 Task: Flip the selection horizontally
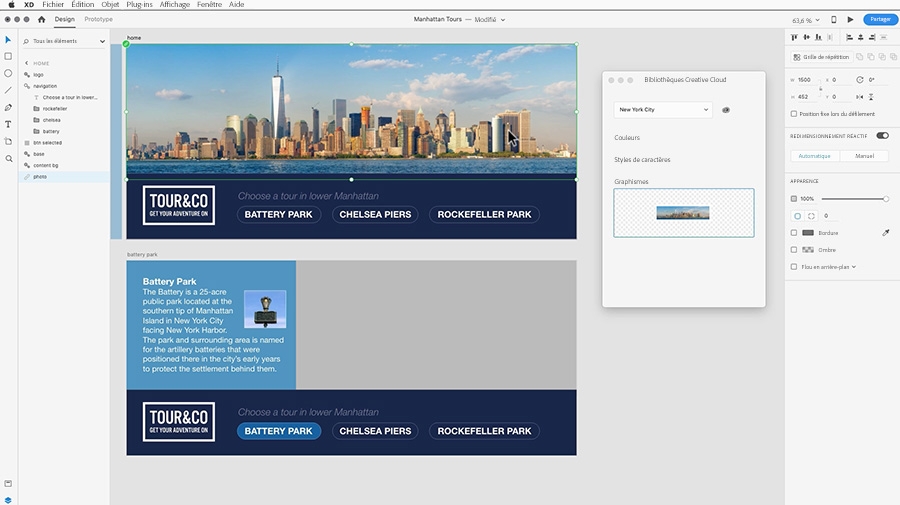click(859, 97)
